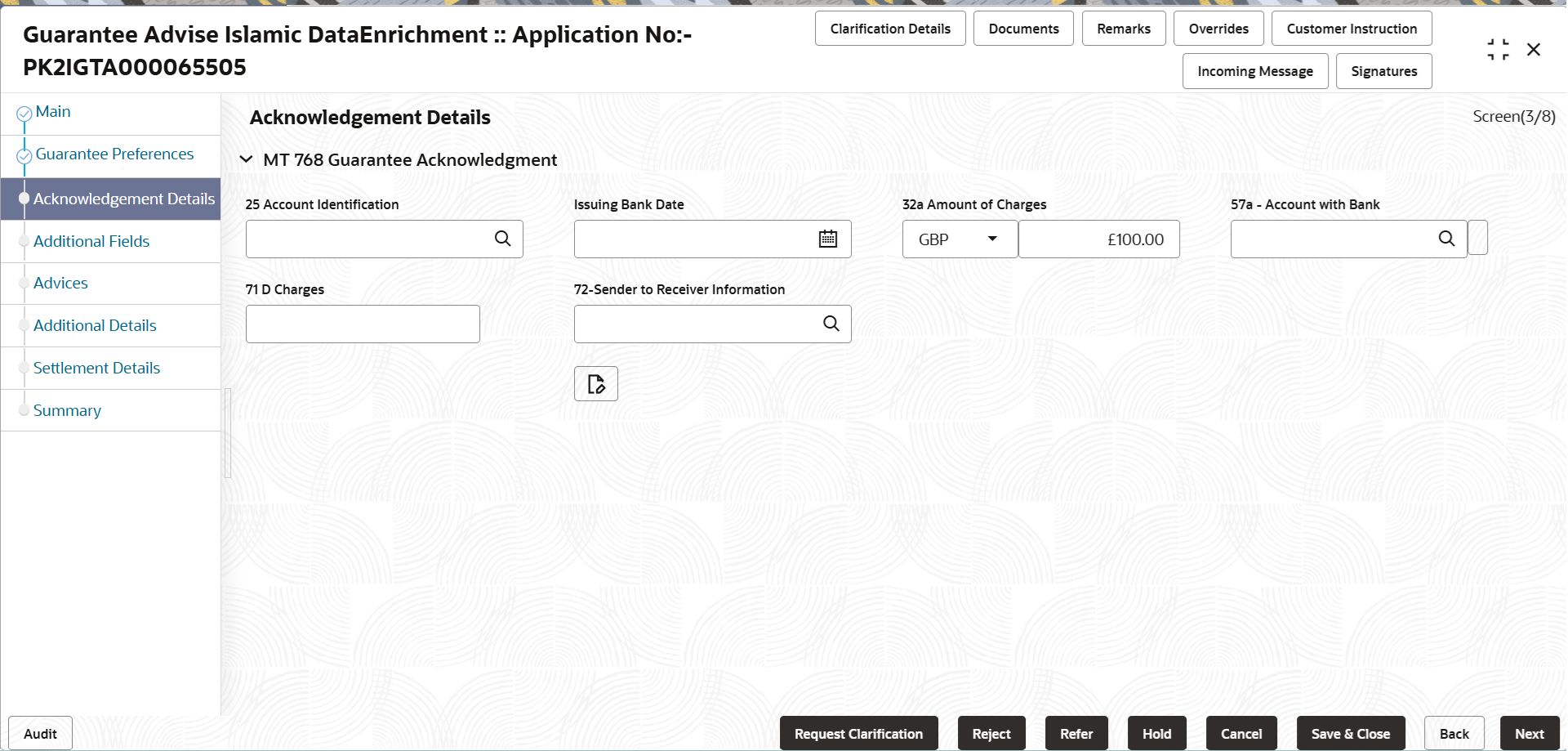Open the GBP currency dropdown

(x=960, y=239)
